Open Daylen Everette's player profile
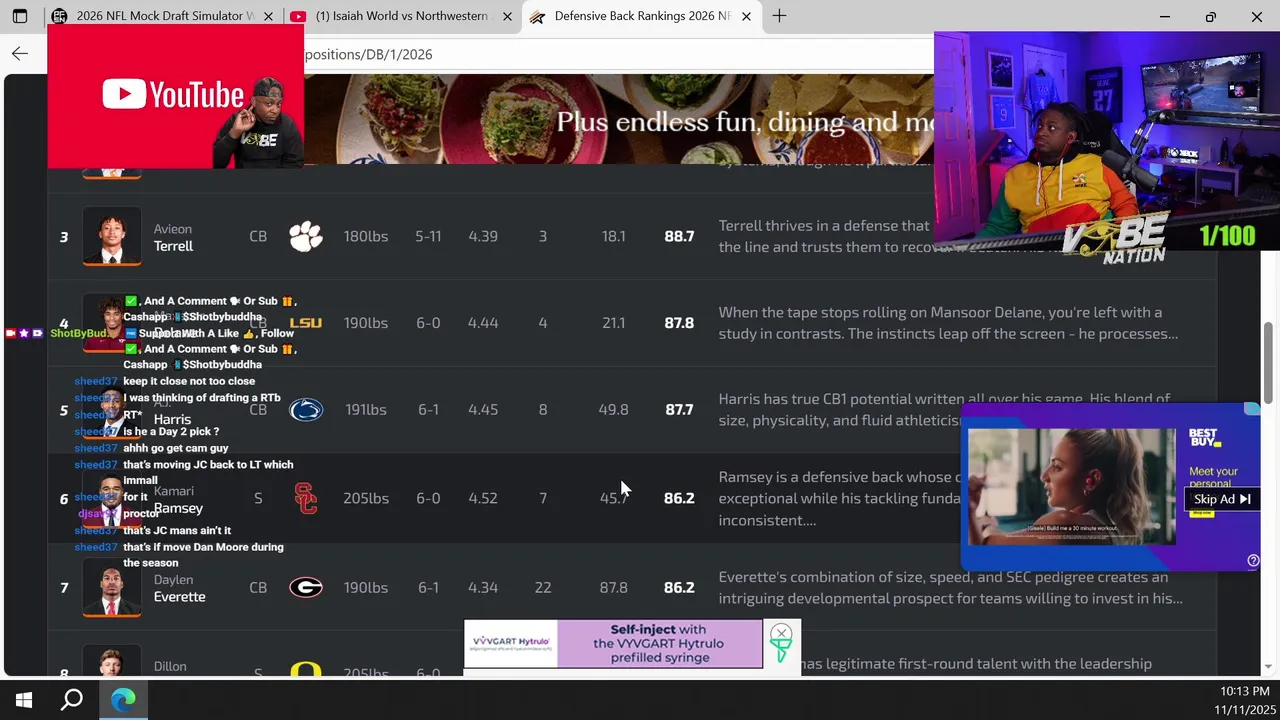1280x720 pixels. pyautogui.click(x=179, y=588)
